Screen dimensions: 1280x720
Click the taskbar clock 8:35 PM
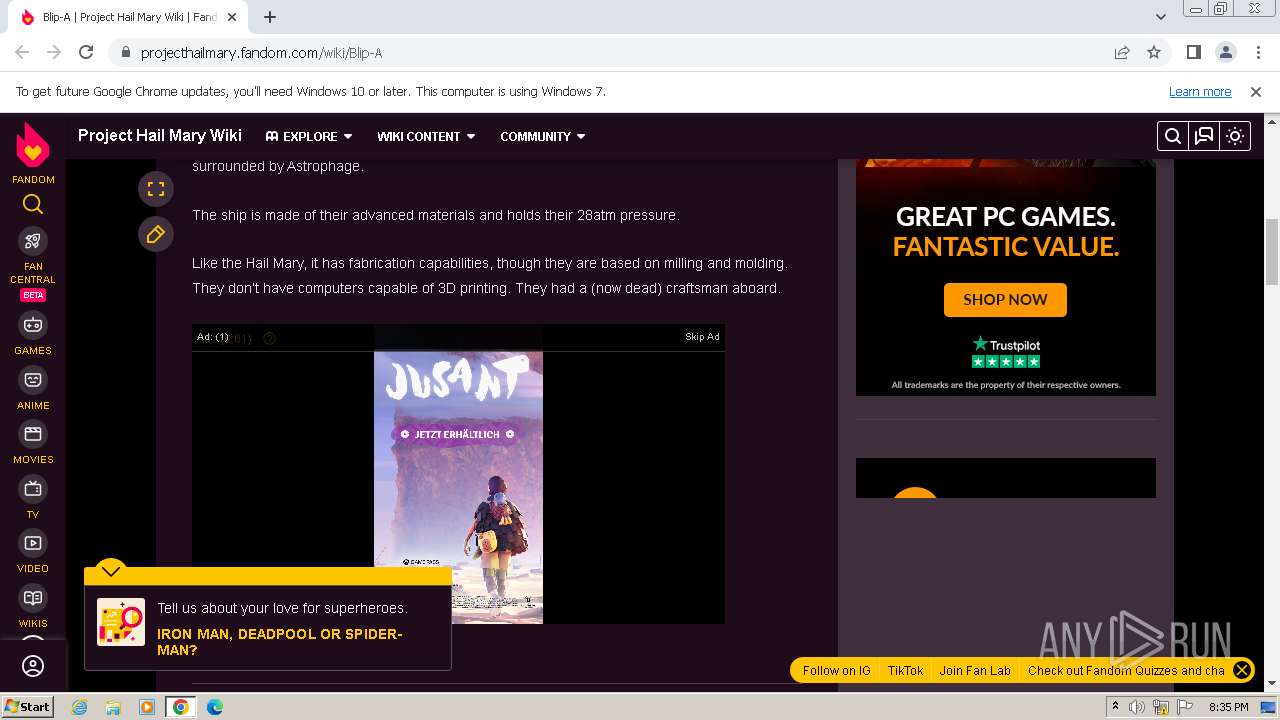pos(1228,707)
